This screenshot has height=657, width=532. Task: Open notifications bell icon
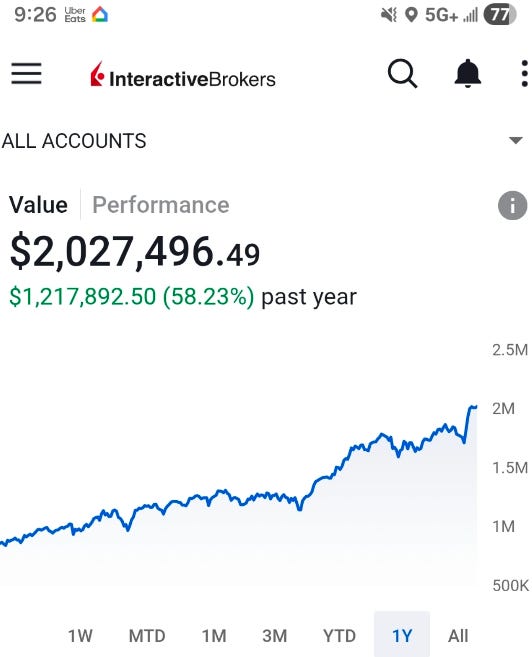click(x=467, y=74)
